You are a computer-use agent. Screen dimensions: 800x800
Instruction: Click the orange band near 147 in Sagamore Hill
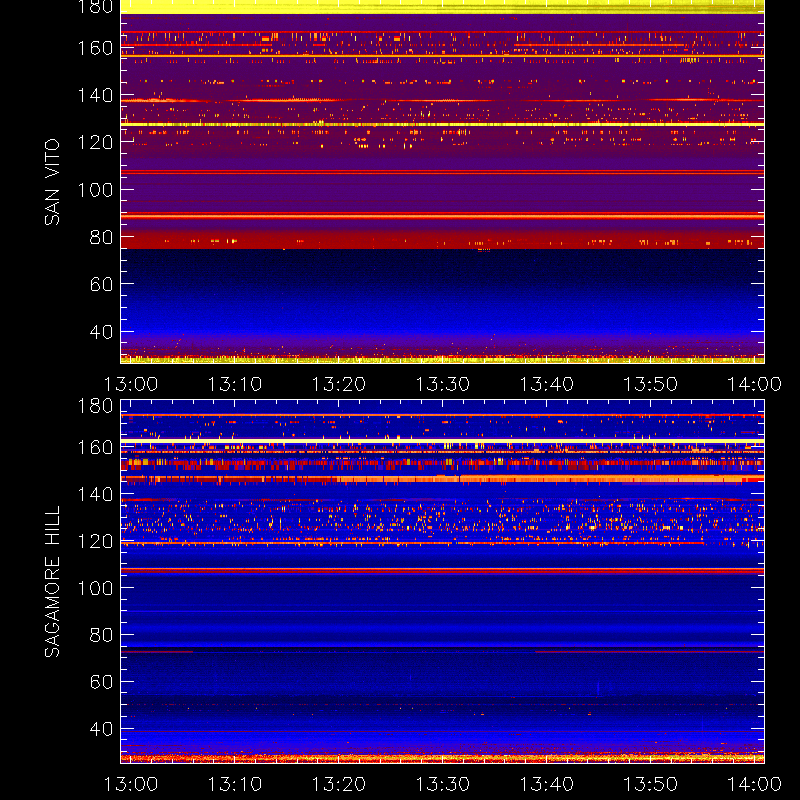442,479
